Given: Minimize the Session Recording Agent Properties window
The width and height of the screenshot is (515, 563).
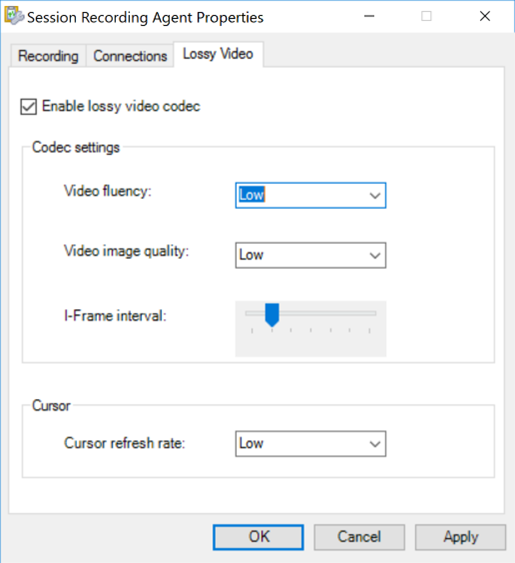Looking at the screenshot, I should tap(369, 16).
